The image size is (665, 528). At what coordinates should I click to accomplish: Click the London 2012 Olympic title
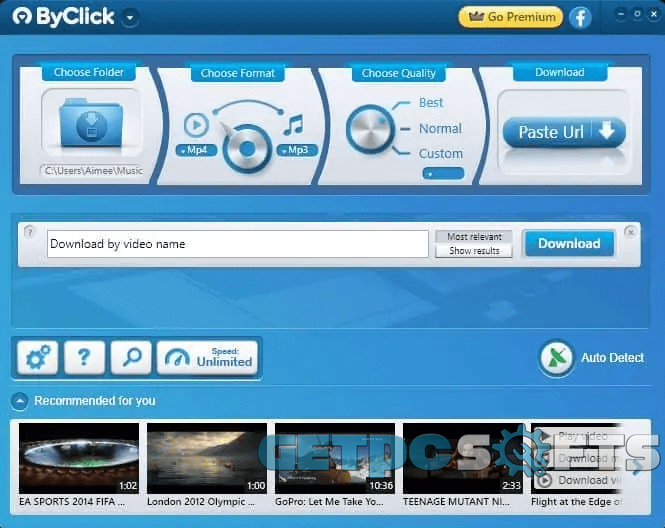coord(201,502)
